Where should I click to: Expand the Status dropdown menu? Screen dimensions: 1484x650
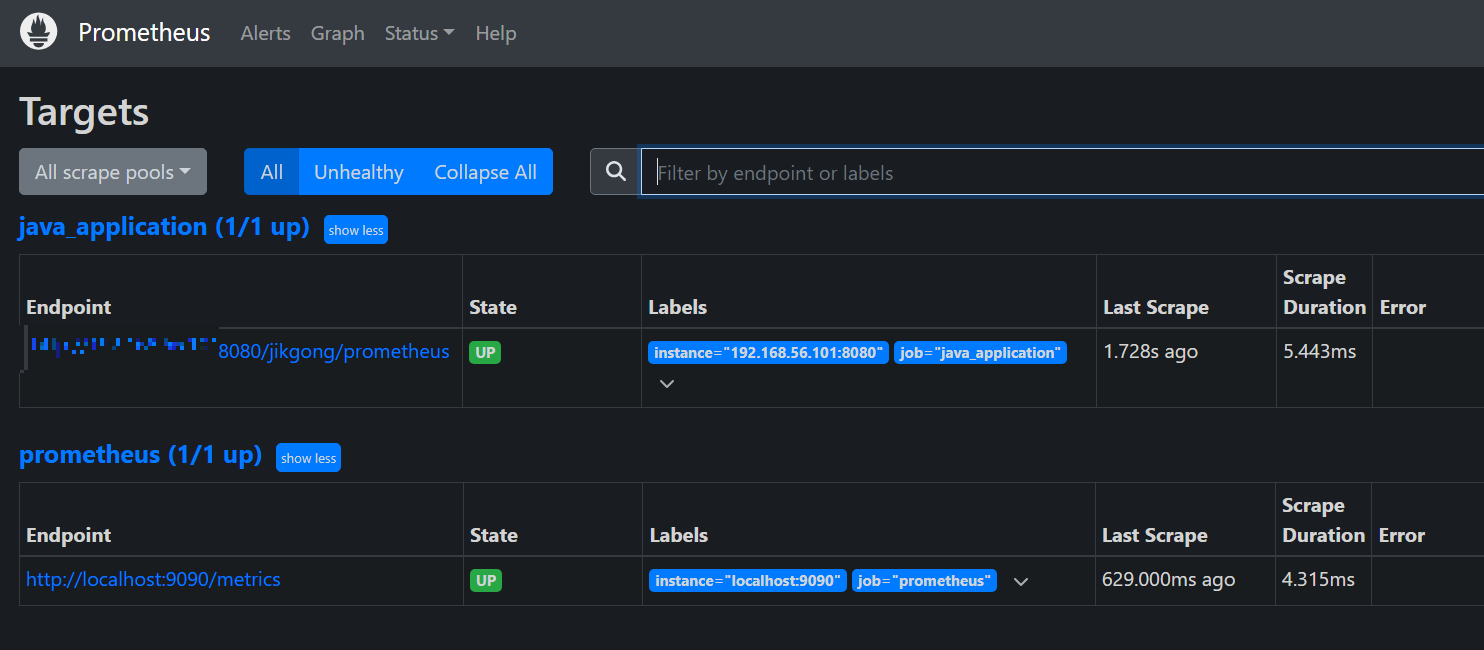coord(419,33)
